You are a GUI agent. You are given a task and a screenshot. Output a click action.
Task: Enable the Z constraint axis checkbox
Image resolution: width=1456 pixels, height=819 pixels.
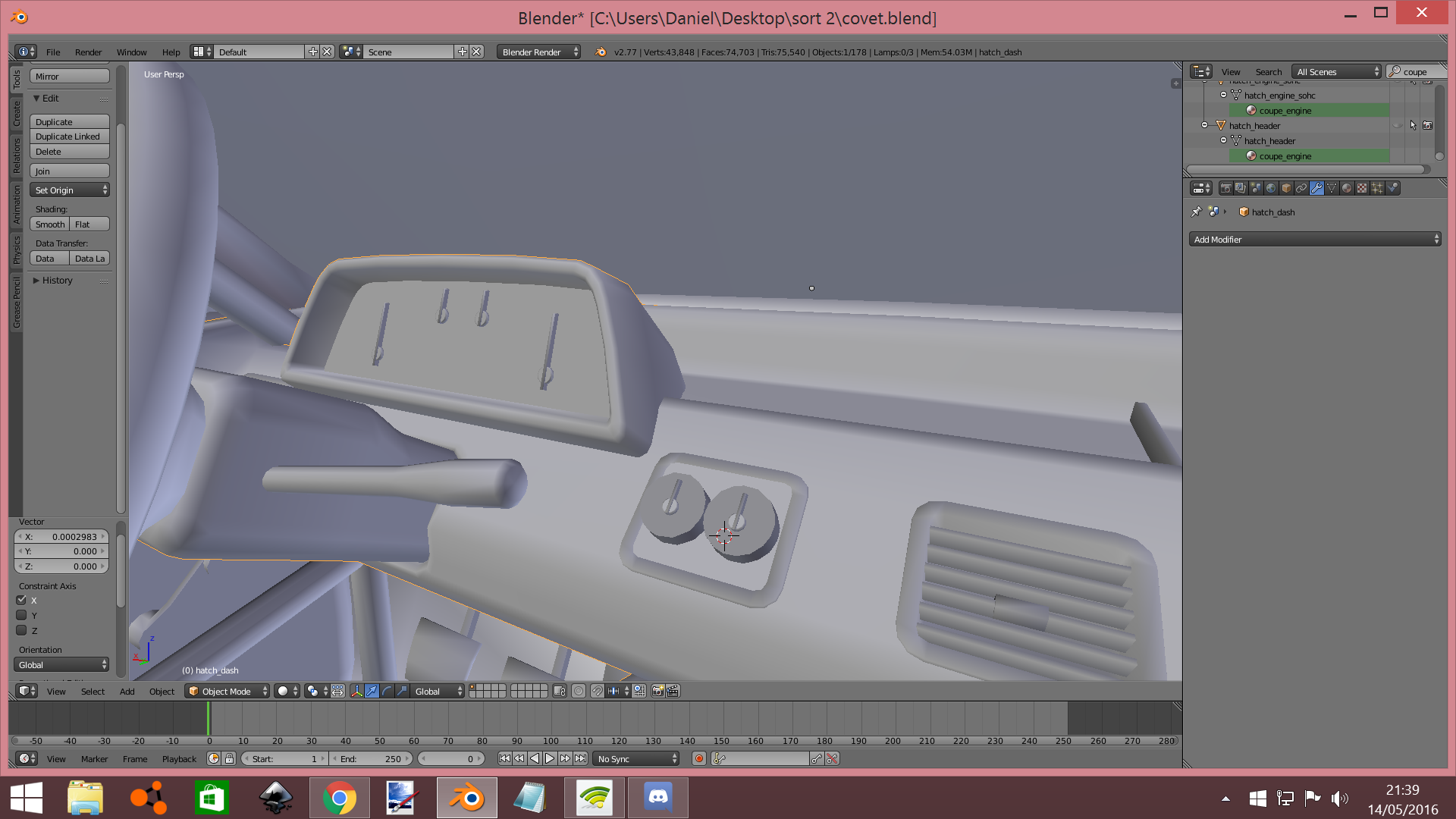[x=21, y=630]
